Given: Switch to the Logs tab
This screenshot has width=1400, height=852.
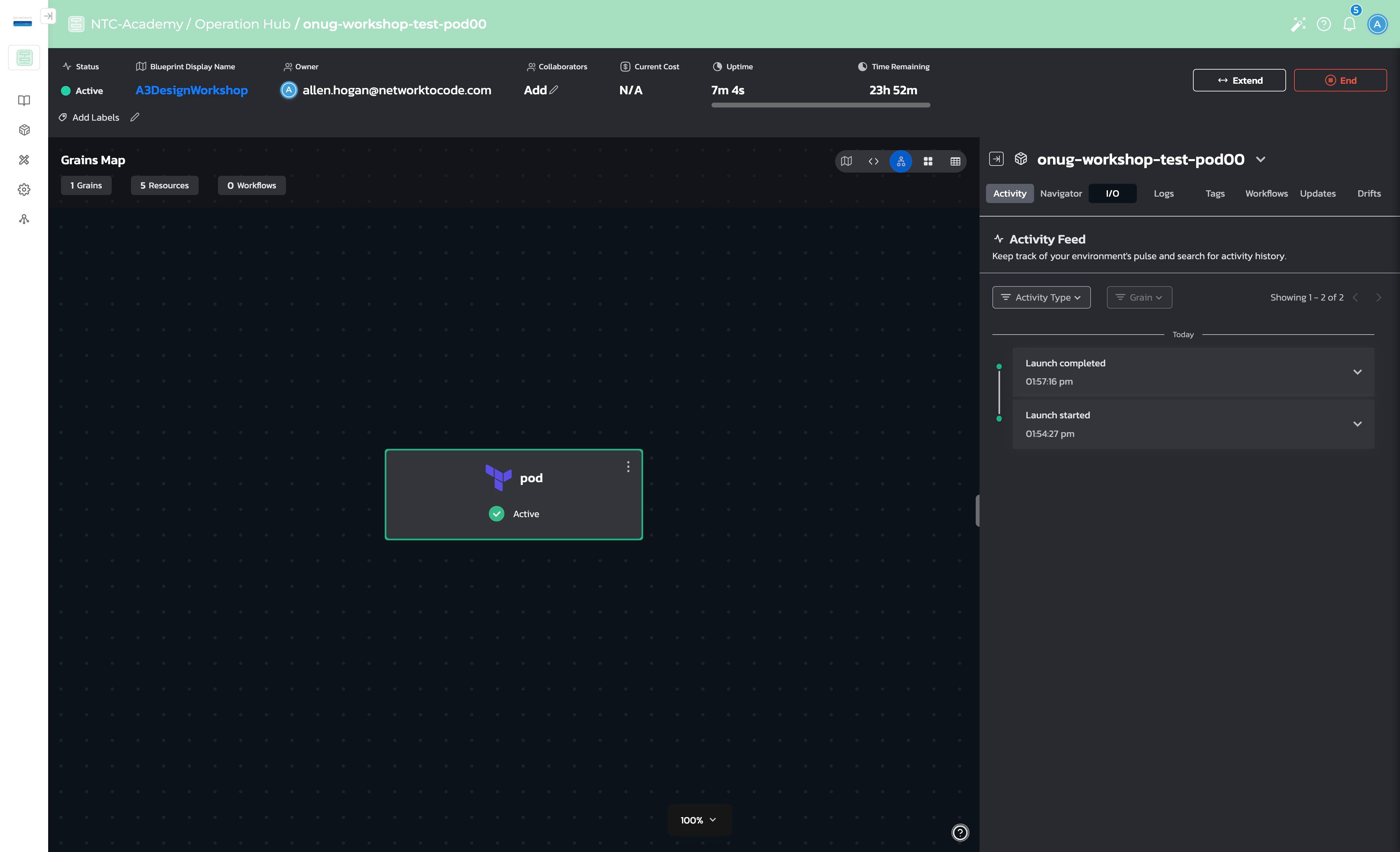Looking at the screenshot, I should point(1163,194).
